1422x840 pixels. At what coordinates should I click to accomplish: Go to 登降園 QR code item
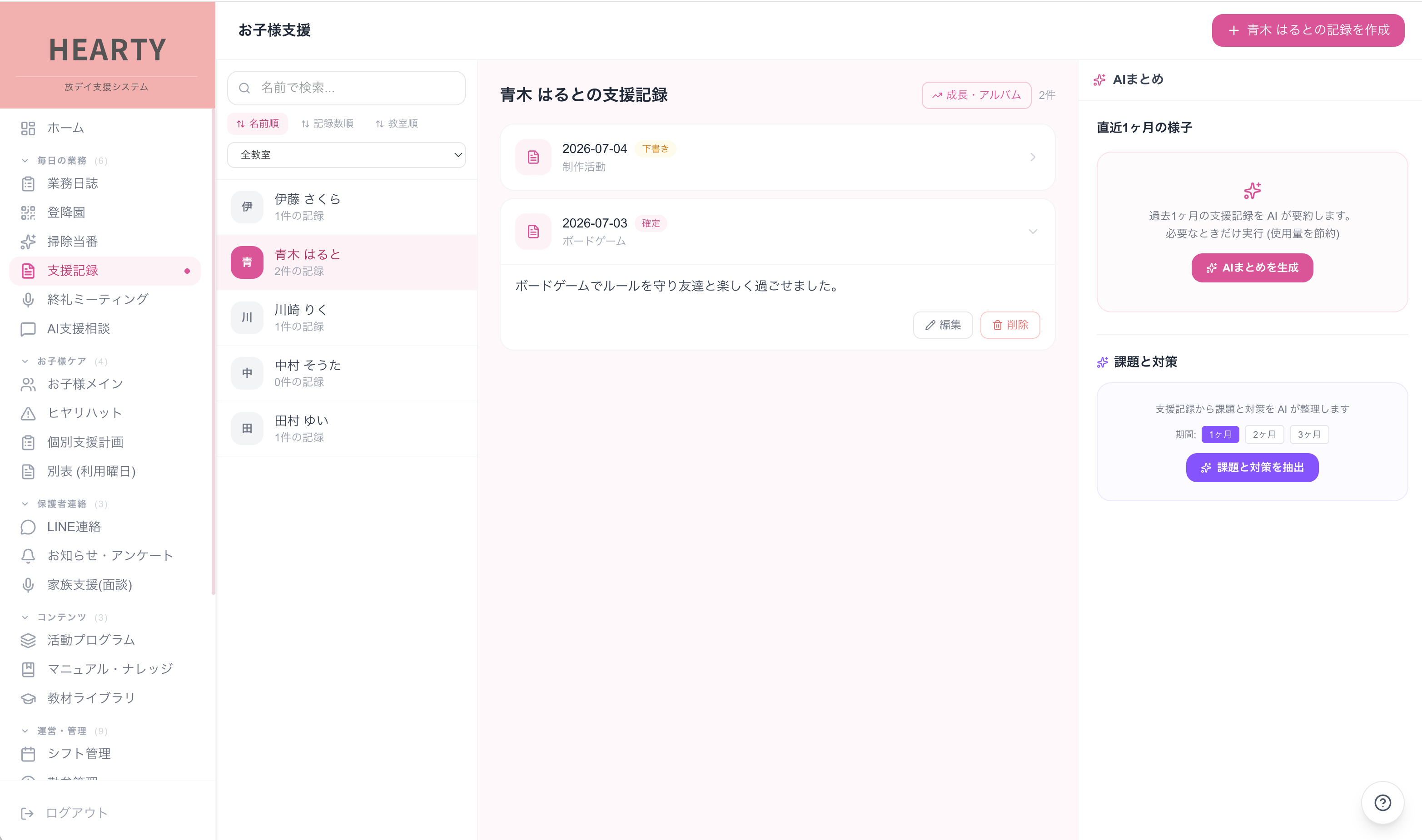pos(105,212)
